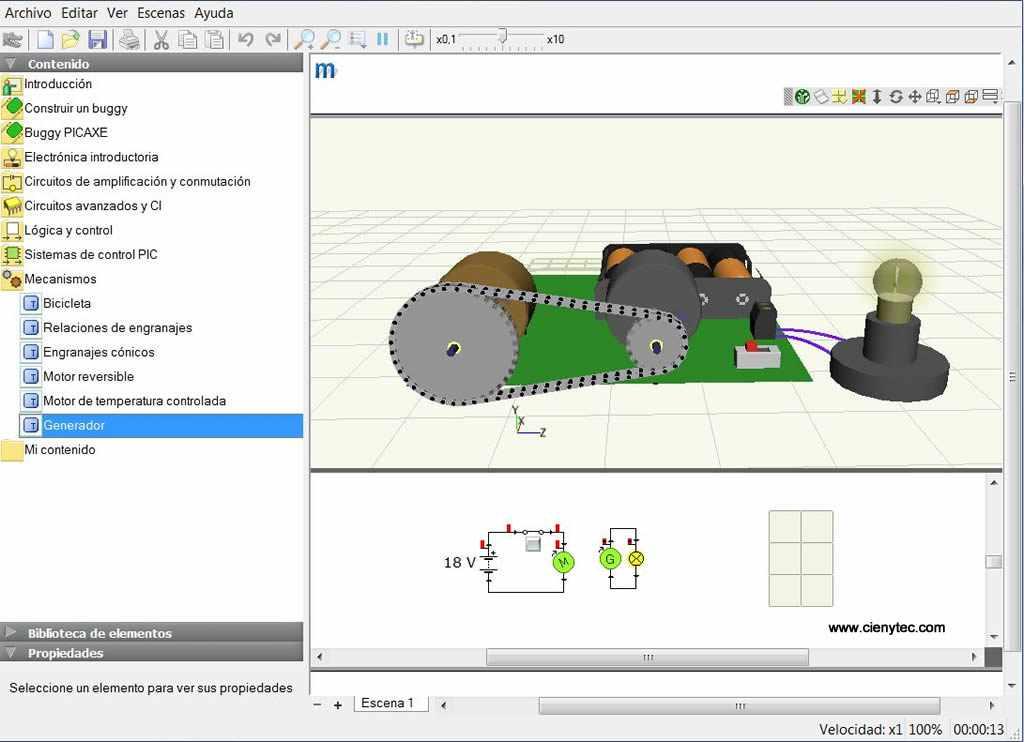The image size is (1024, 742).
Task: Click the rotate view icon in 3D toolbar
Action: (896, 97)
